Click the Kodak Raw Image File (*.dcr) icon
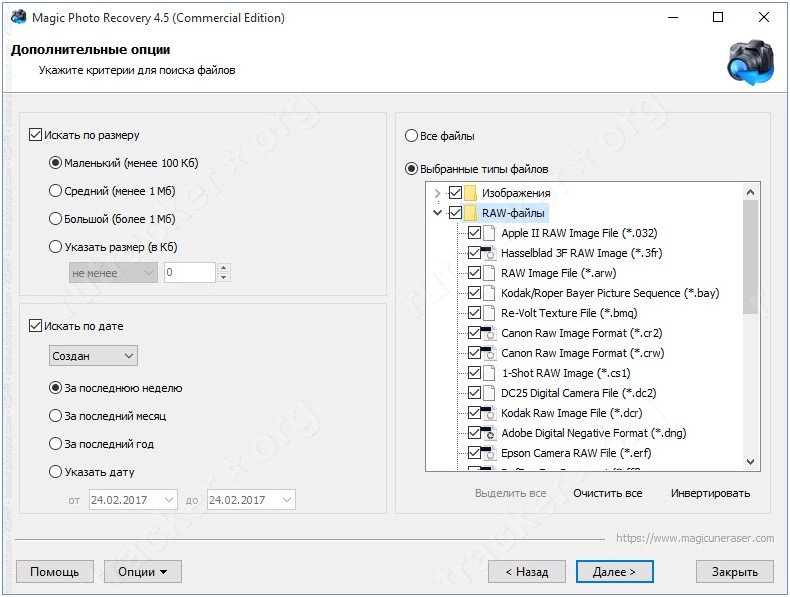This screenshot has width=790, height=597. coord(489,413)
